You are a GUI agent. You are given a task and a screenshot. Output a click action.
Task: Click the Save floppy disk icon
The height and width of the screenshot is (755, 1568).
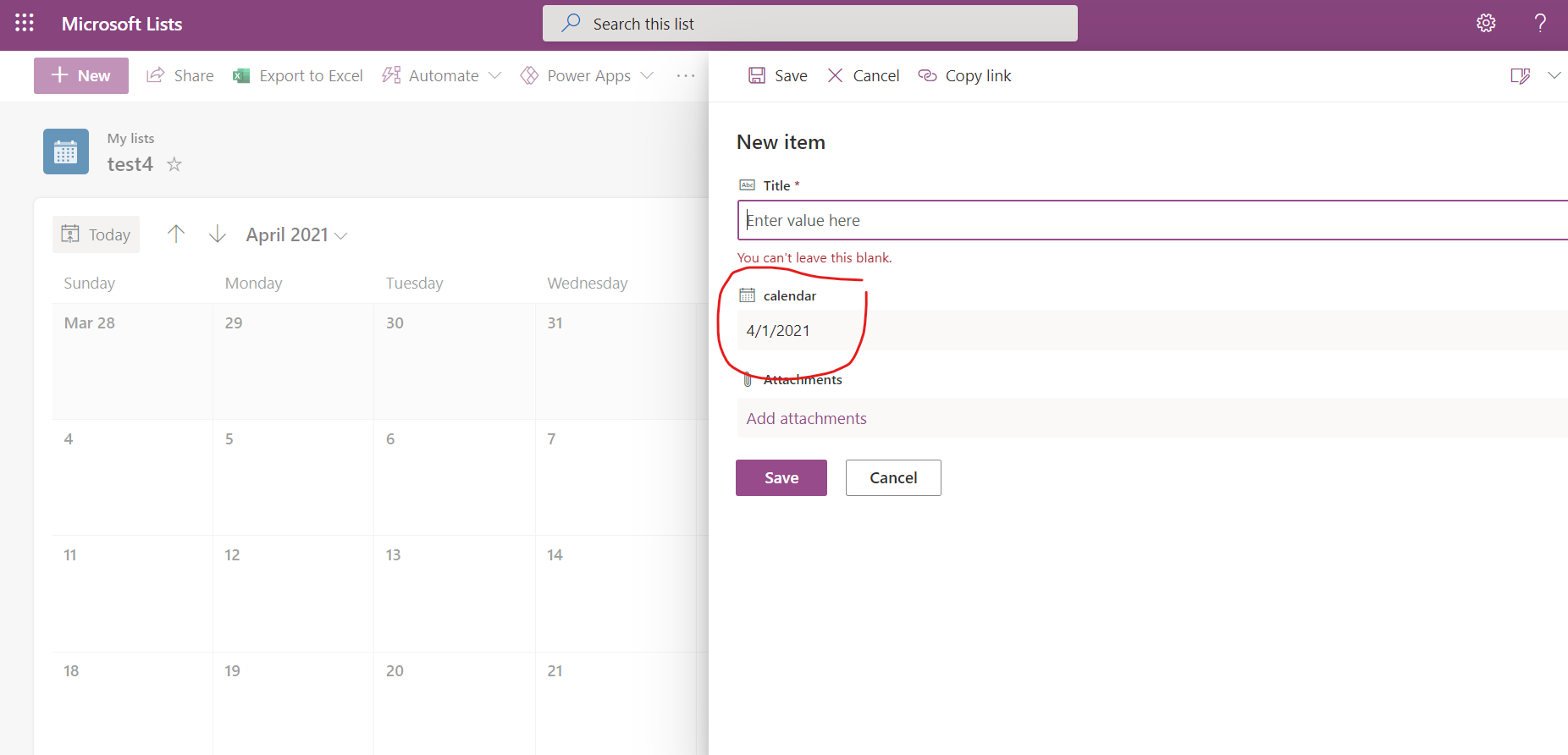coord(757,75)
